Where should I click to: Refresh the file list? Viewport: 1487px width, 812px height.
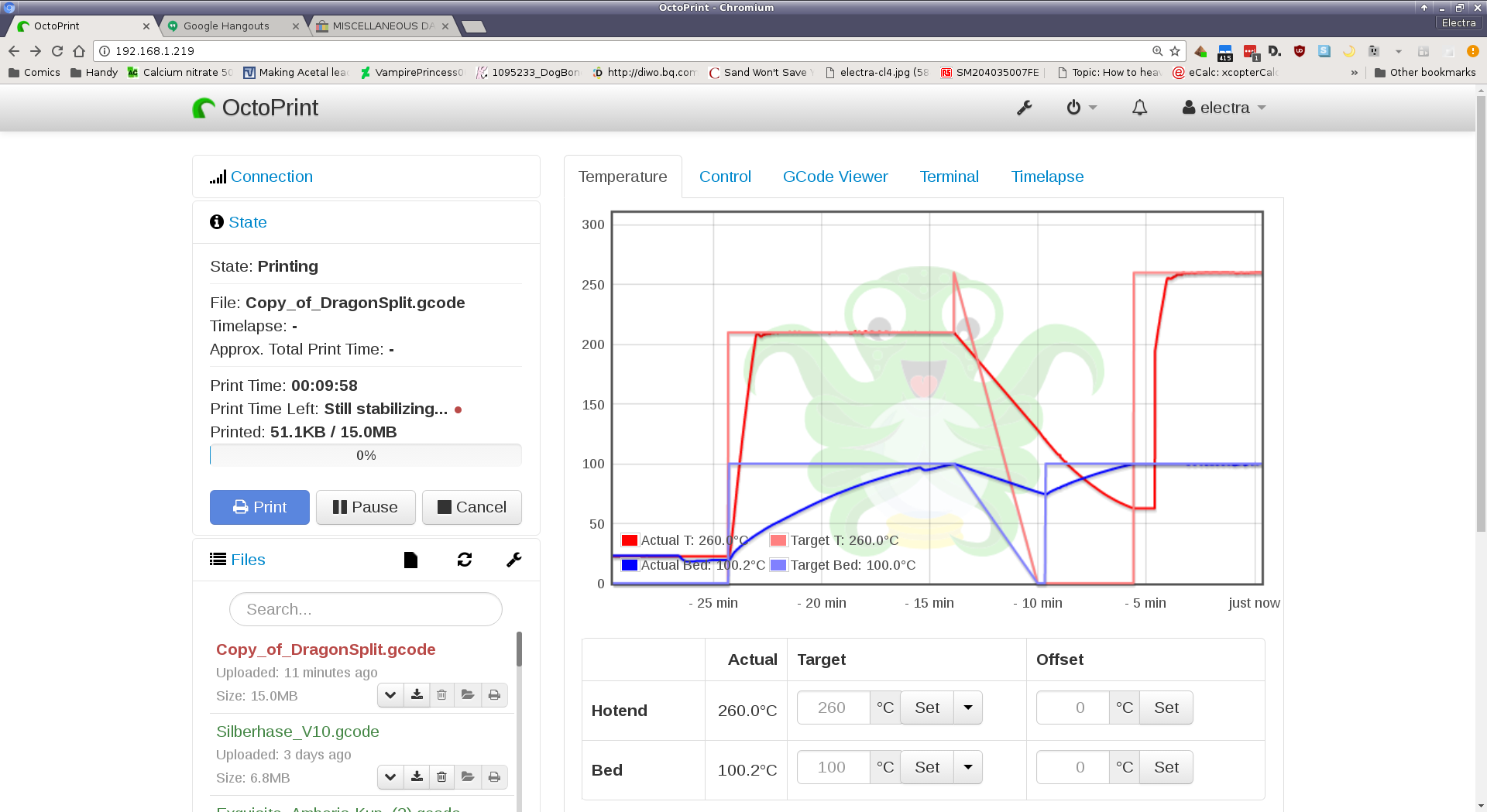click(x=465, y=560)
